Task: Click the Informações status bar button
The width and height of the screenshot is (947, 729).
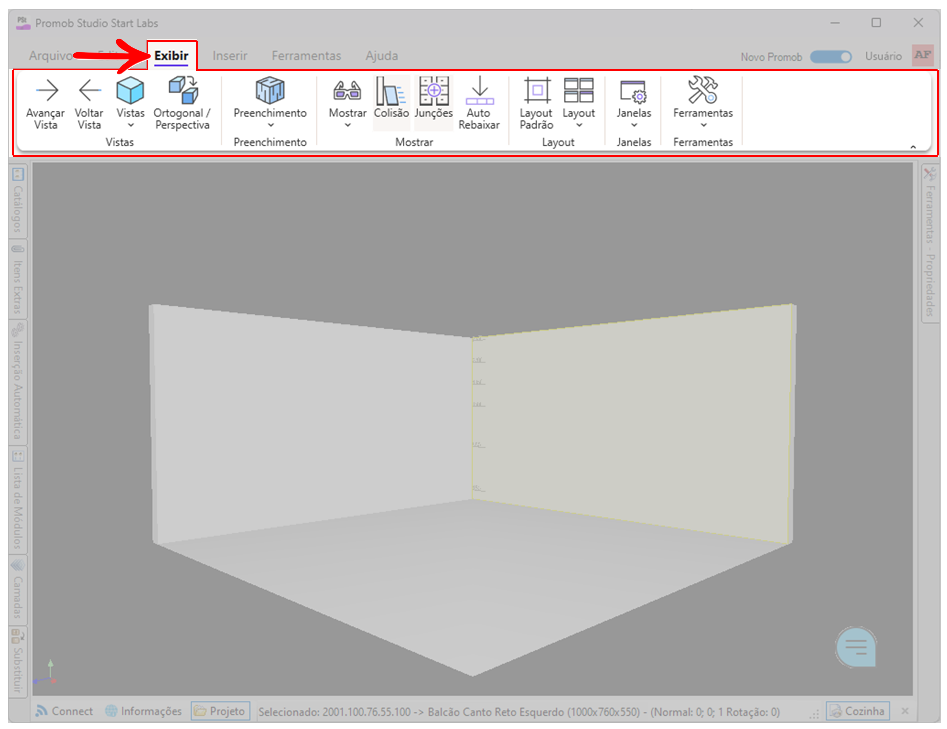Action: click(x=144, y=711)
